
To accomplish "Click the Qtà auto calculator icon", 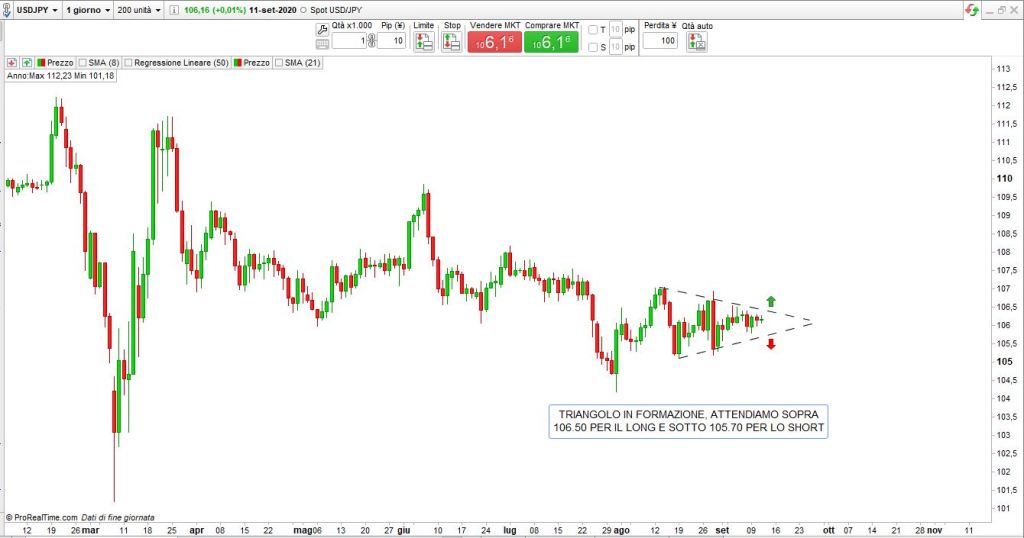I will 693,42.
